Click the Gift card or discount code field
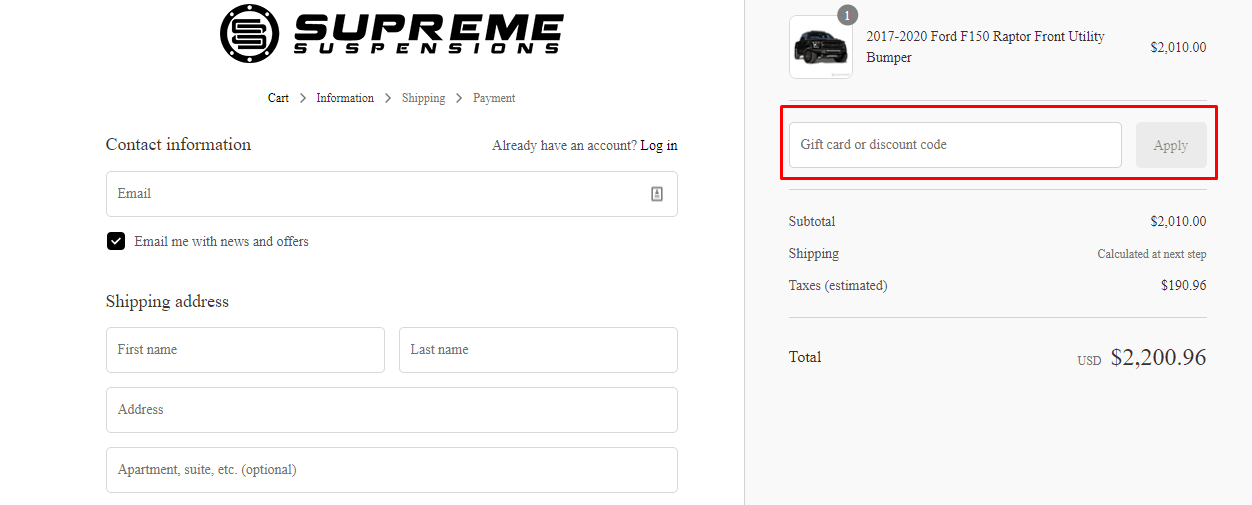Screen dimensions: 1252x505 click(955, 145)
